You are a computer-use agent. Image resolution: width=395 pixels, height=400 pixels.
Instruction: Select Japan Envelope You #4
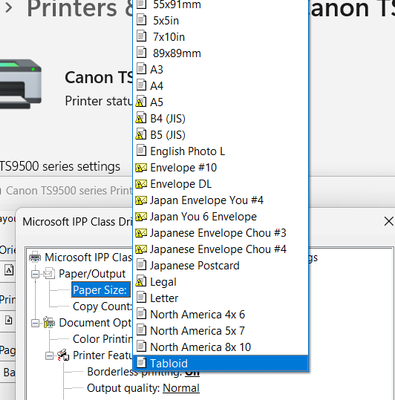pyautogui.click(x=220, y=200)
